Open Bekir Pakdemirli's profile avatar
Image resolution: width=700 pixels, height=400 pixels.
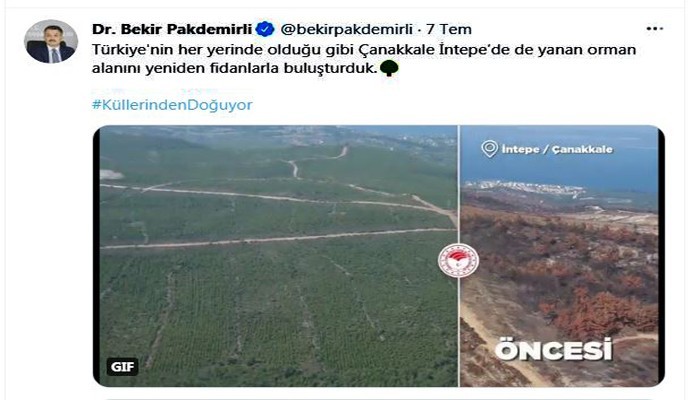(x=51, y=41)
